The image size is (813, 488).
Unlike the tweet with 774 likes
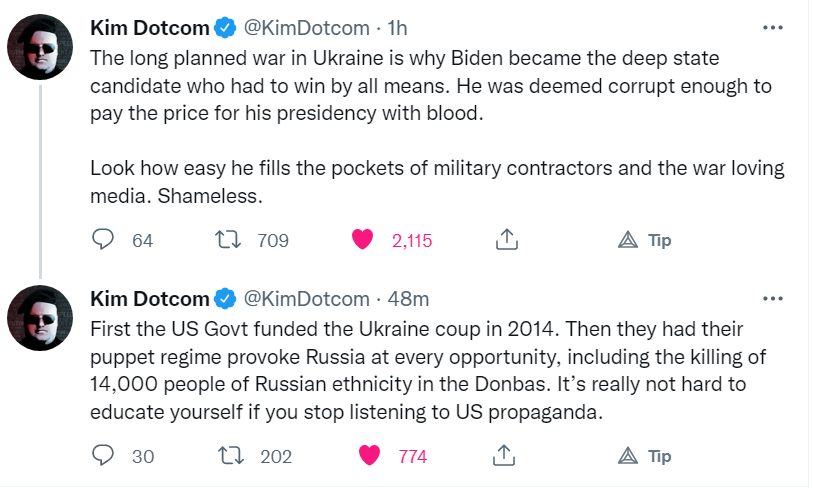(x=370, y=456)
